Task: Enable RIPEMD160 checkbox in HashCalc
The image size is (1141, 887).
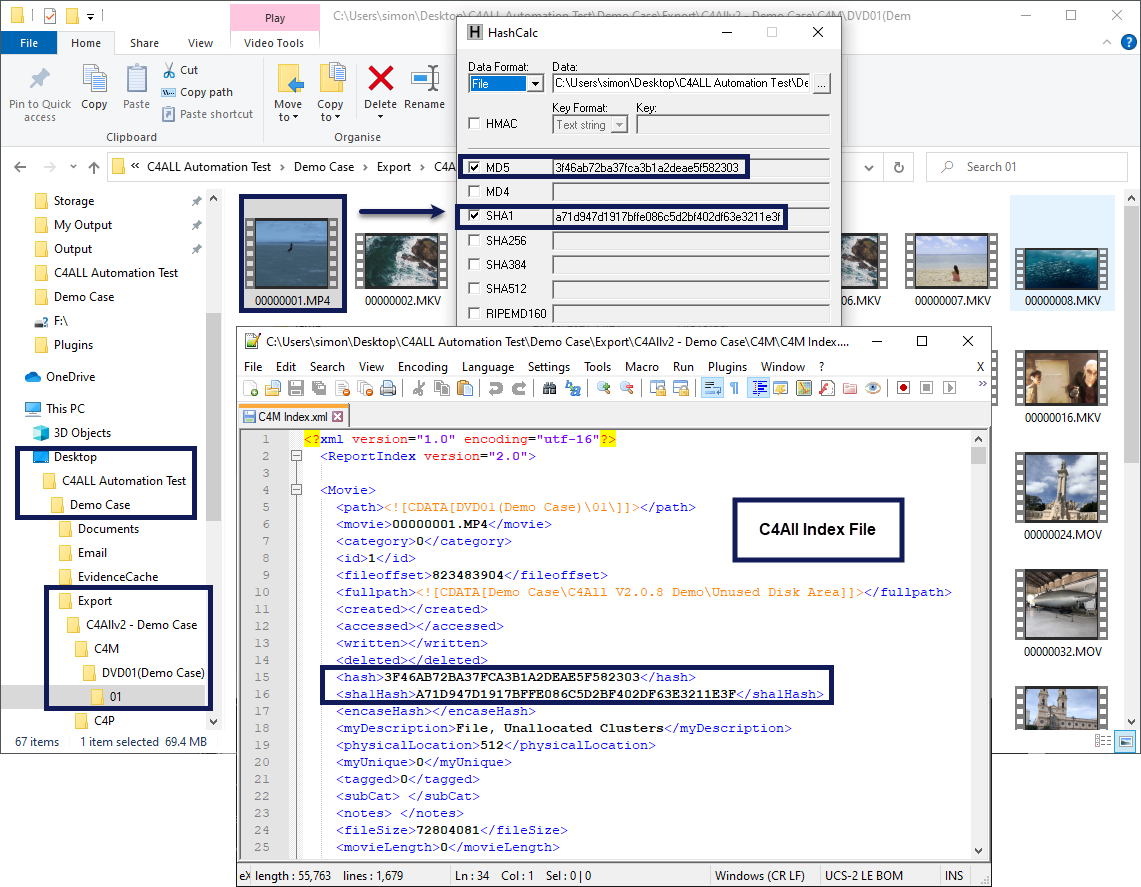Action: [x=474, y=313]
